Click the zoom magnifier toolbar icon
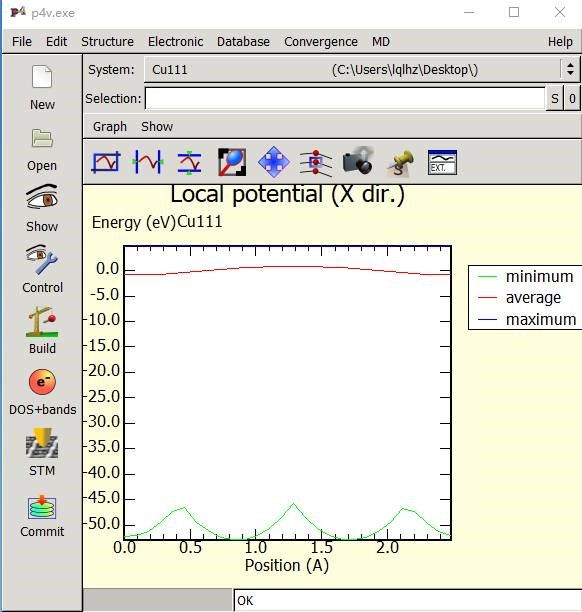Image resolution: width=582 pixels, height=612 pixels. click(x=232, y=162)
